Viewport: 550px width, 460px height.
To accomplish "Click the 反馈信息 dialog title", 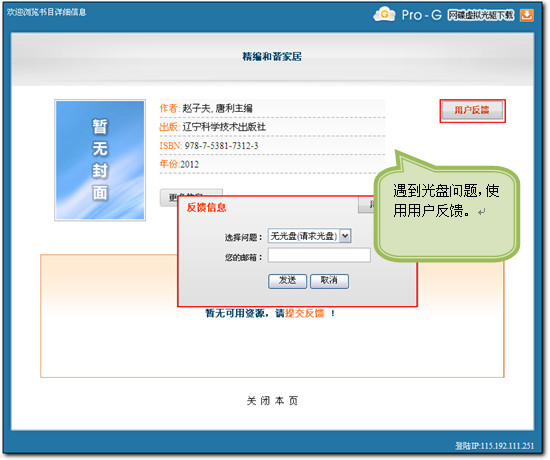I will pos(206,207).
